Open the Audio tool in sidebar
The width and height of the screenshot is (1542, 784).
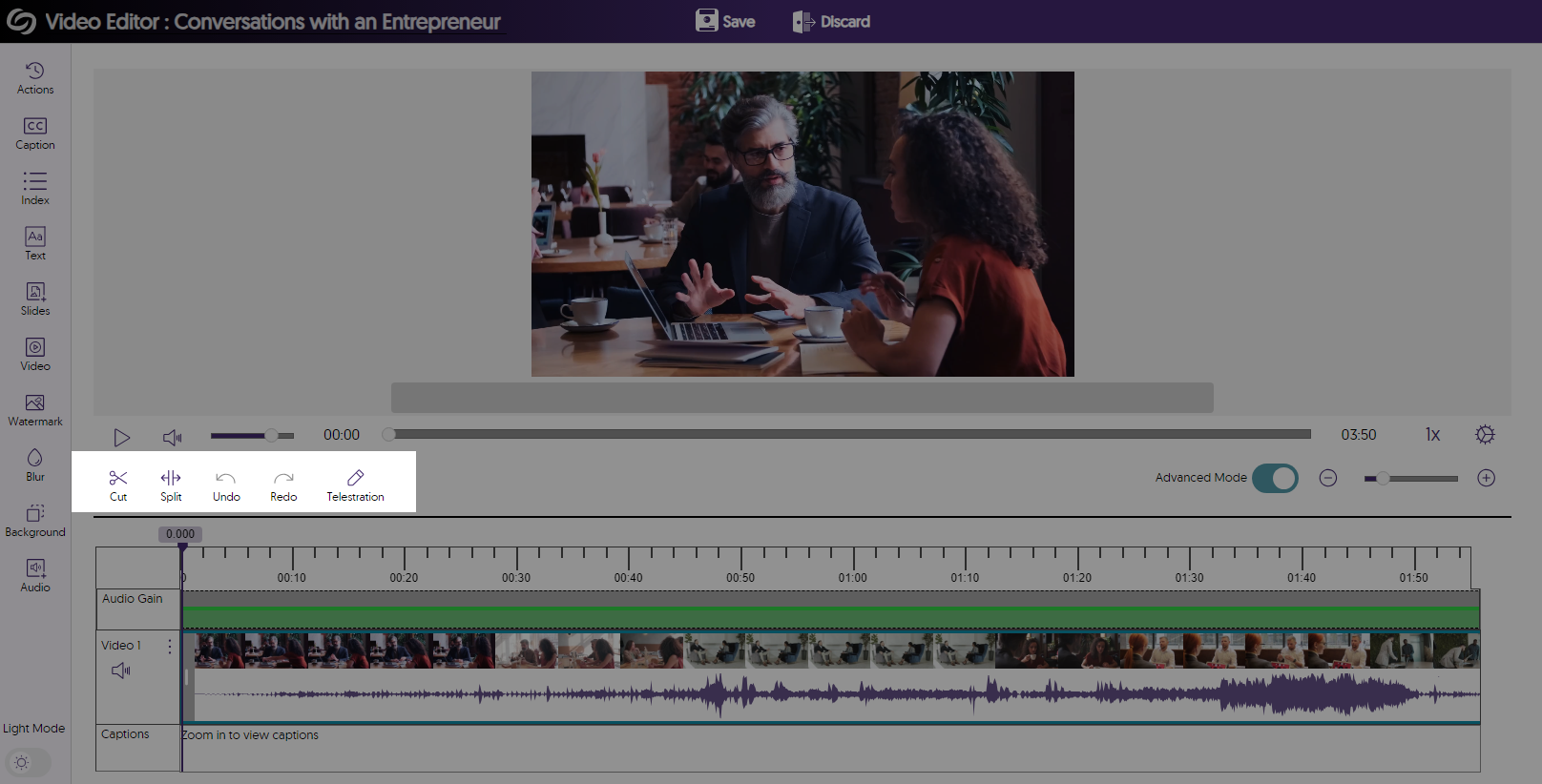point(35,576)
